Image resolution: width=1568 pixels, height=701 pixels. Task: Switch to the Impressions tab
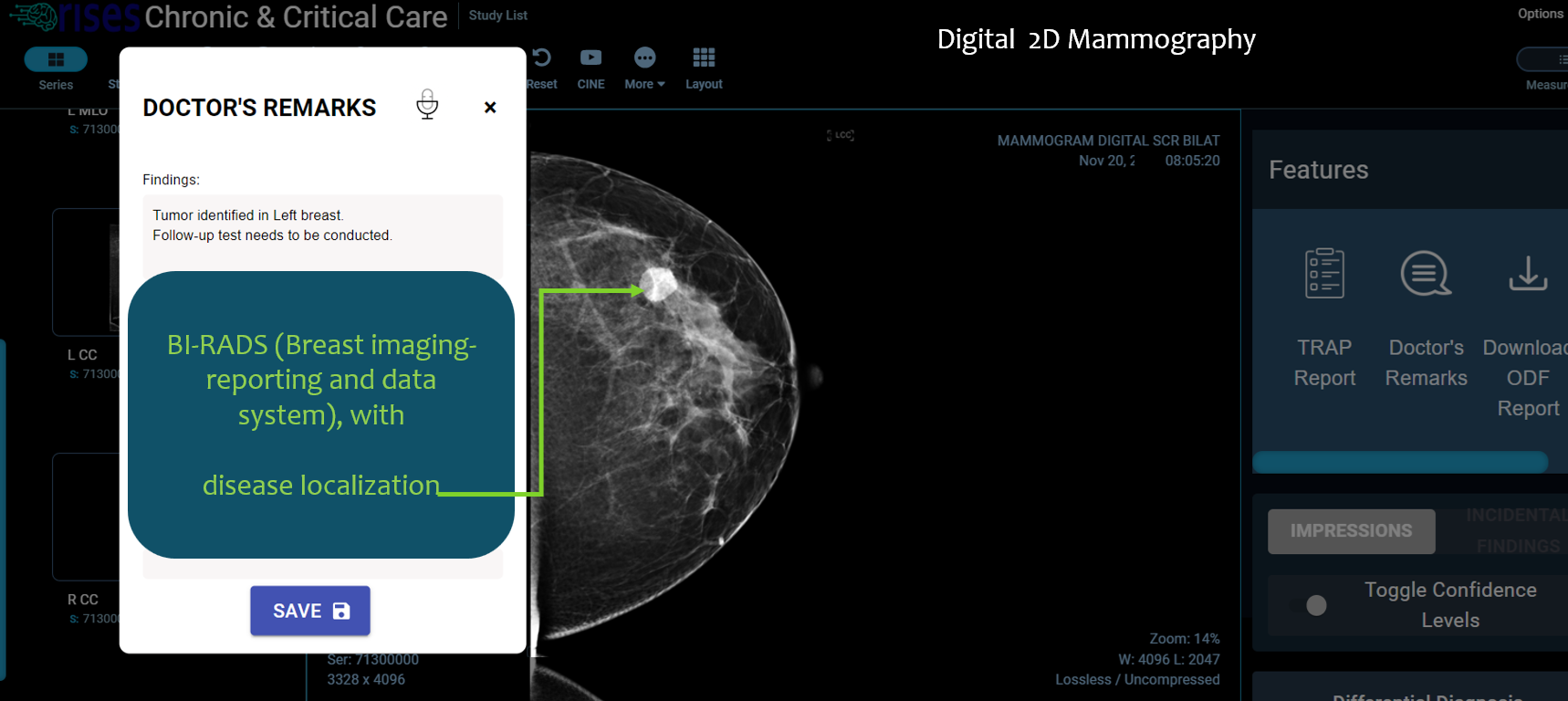[1351, 531]
